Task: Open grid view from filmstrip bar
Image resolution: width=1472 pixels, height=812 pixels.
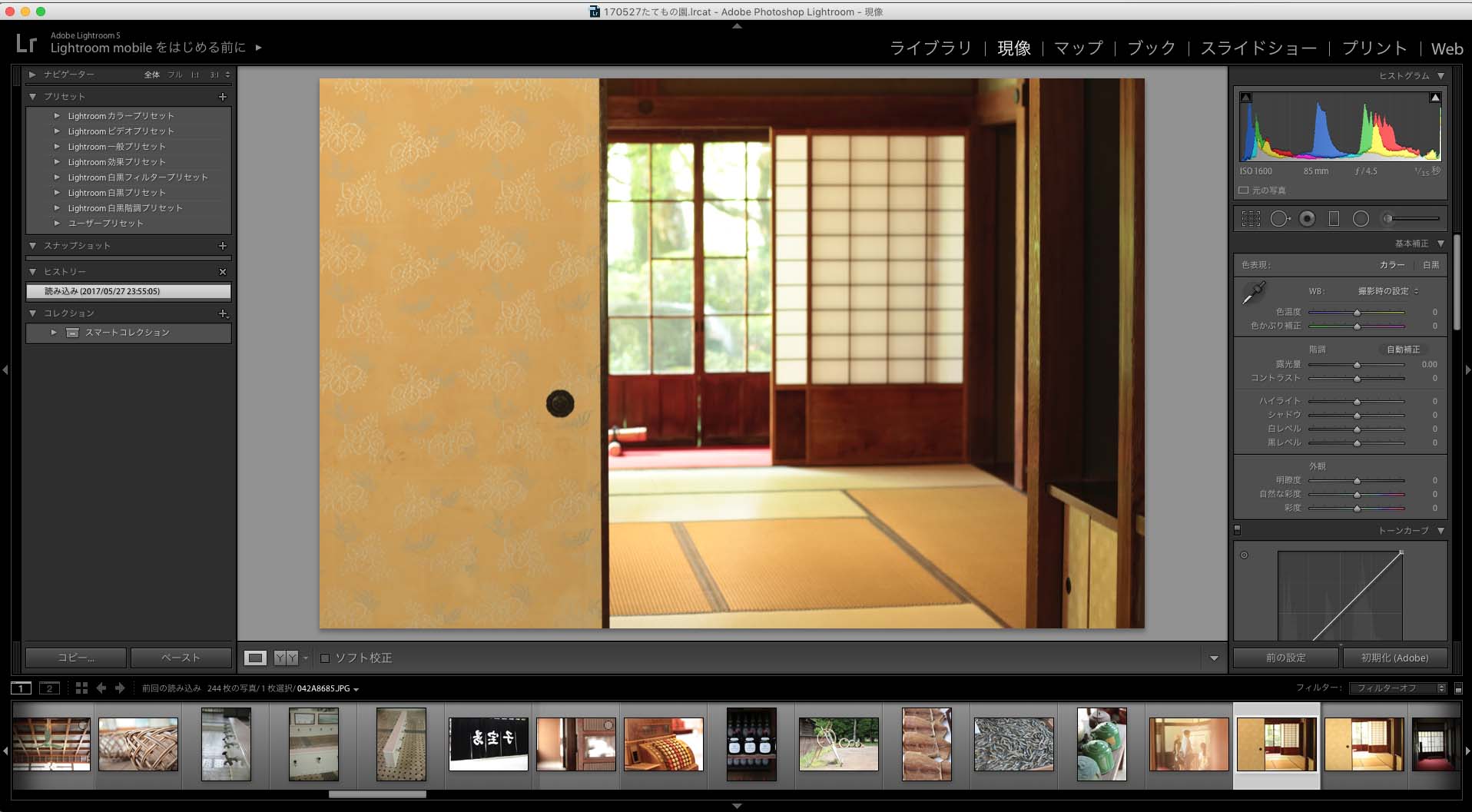Action: (81, 688)
